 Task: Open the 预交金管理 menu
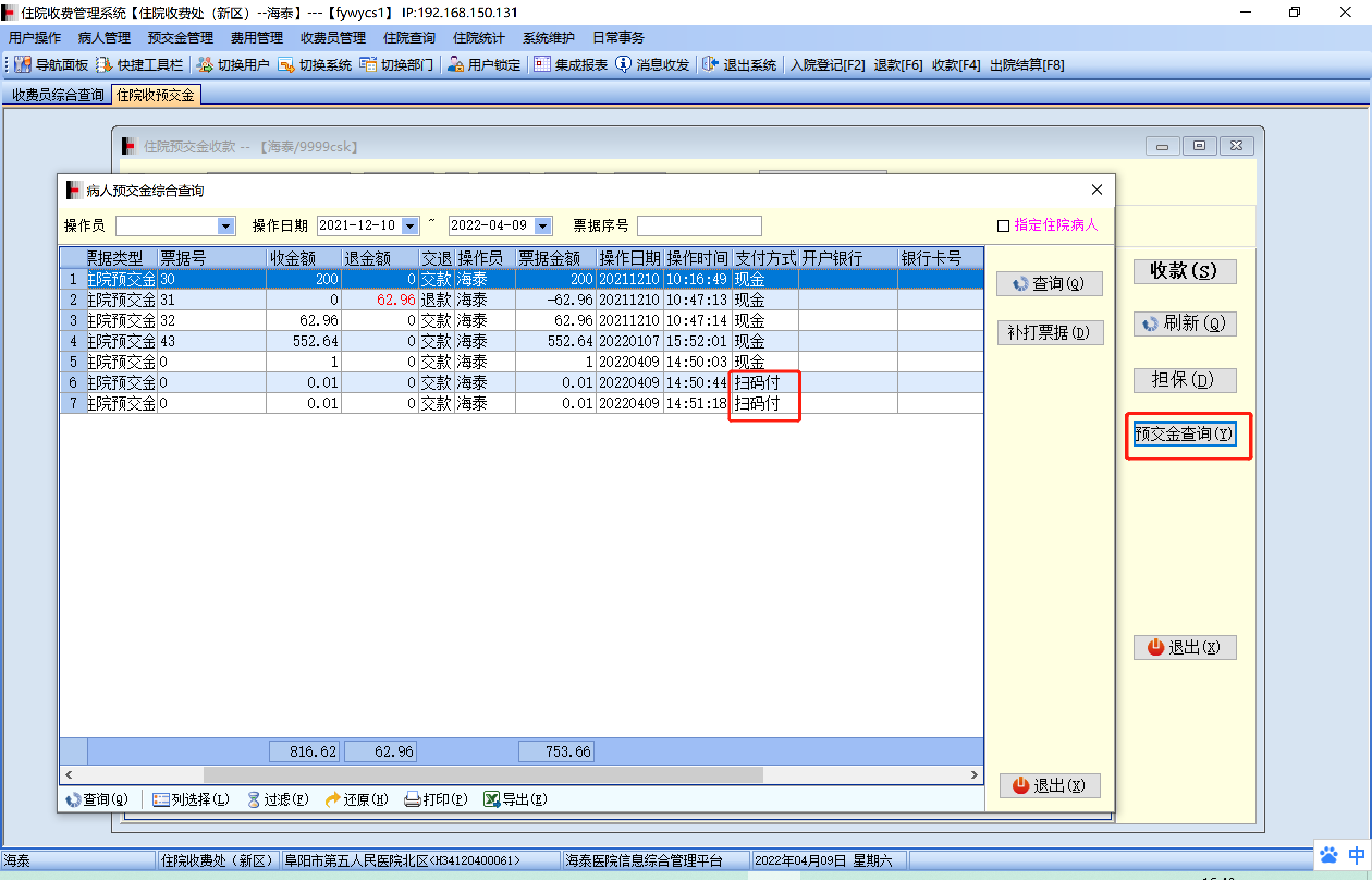tap(180, 38)
